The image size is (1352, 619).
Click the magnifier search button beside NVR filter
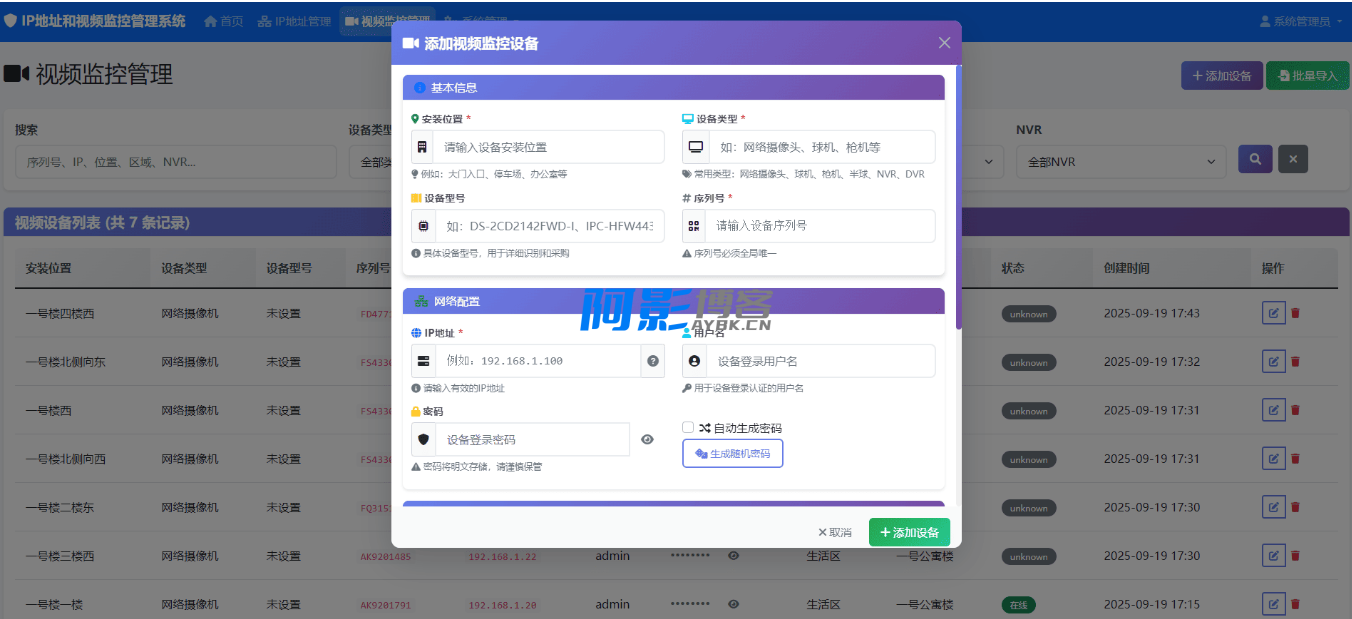pos(1254,159)
